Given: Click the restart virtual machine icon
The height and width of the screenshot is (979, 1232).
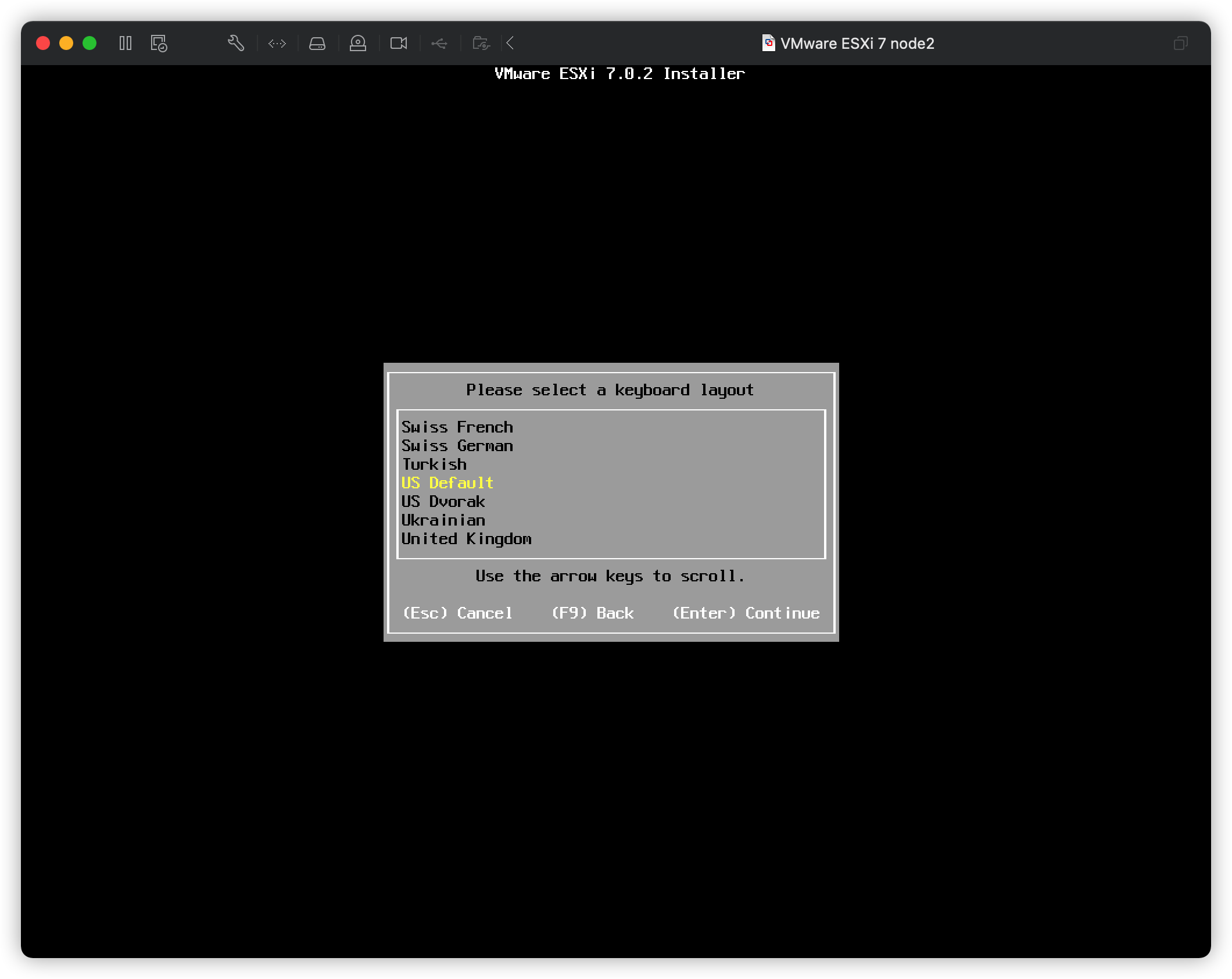Looking at the screenshot, I should point(157,44).
